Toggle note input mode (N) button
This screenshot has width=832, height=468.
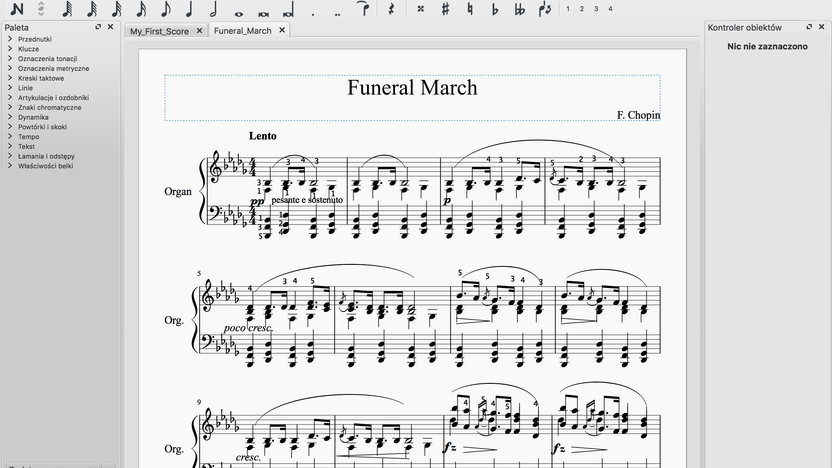pos(17,8)
